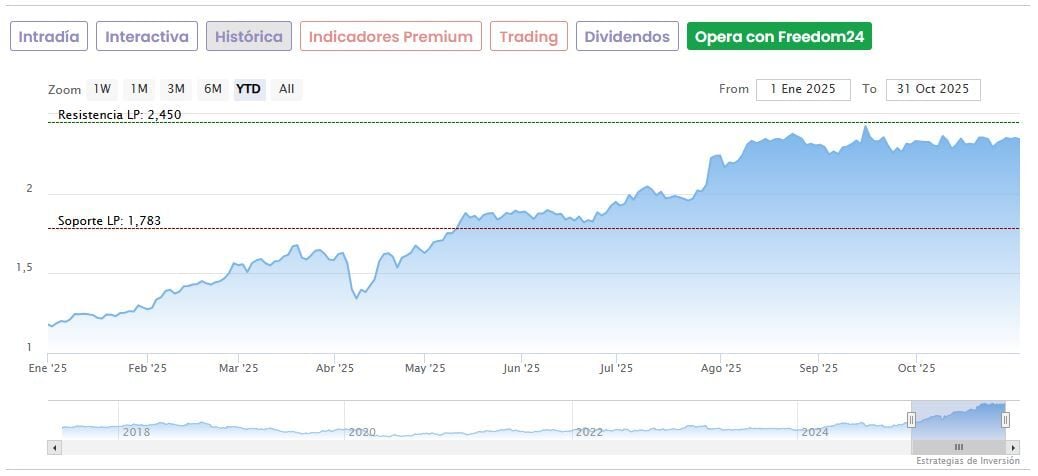The image size is (1038, 476).
Task: Open the Estrategias de Inversión link
Action: 967,462
